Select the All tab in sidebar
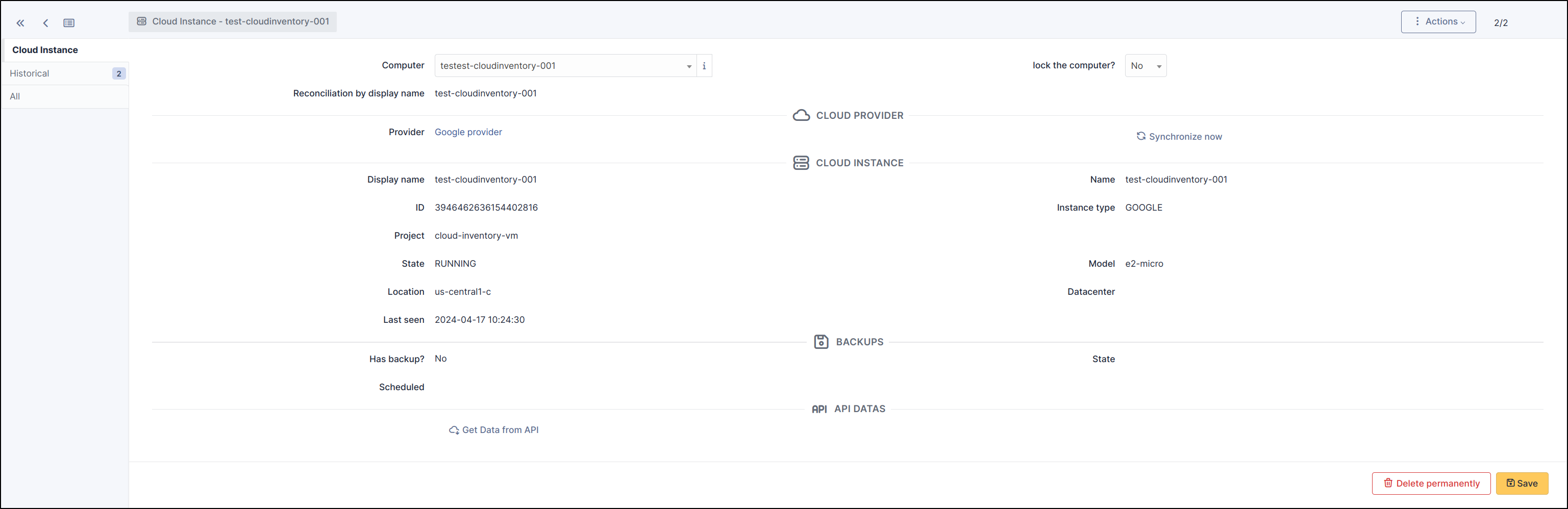 tap(15, 97)
